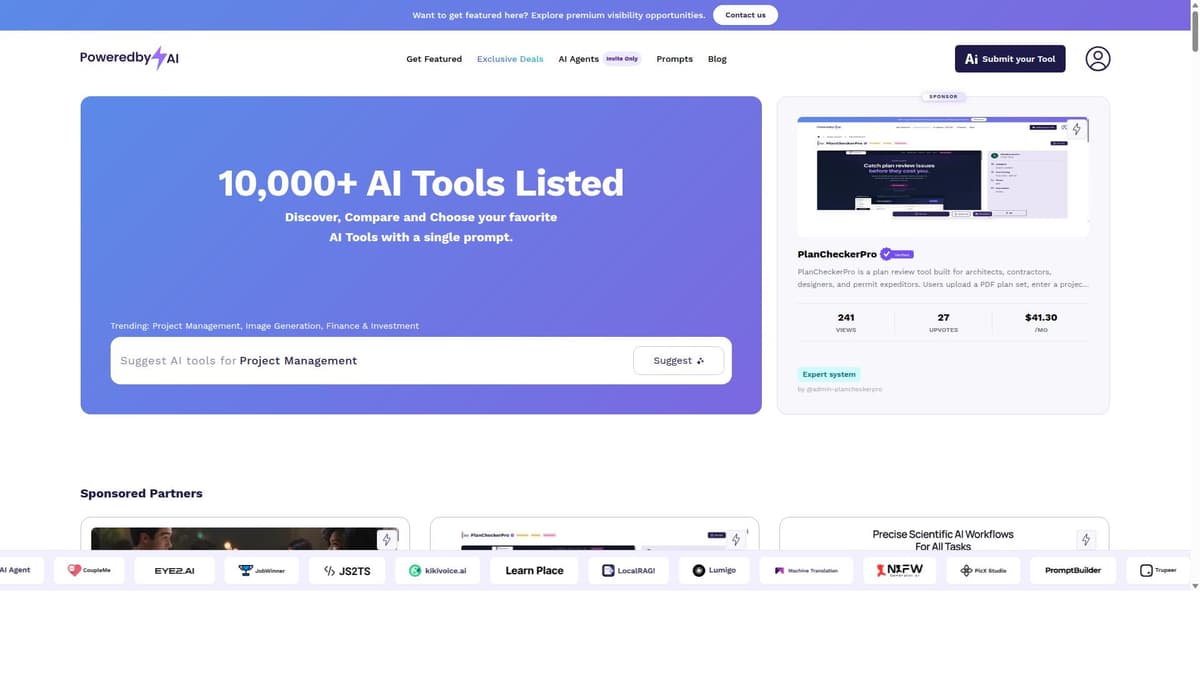The image size is (1200, 675).
Task: Select the trending Project Management topic
Action: click(196, 326)
